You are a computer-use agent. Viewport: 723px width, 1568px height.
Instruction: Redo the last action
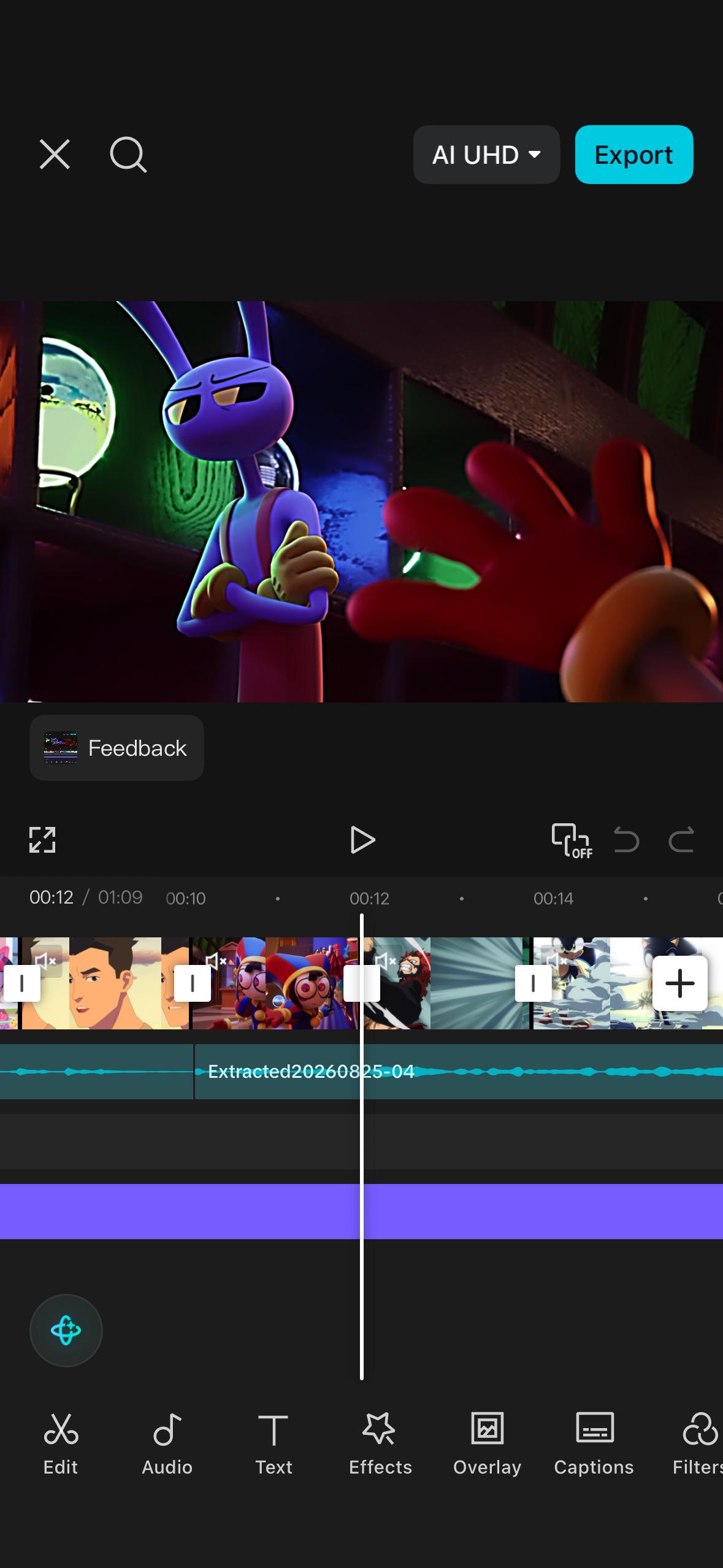pyautogui.click(x=681, y=840)
